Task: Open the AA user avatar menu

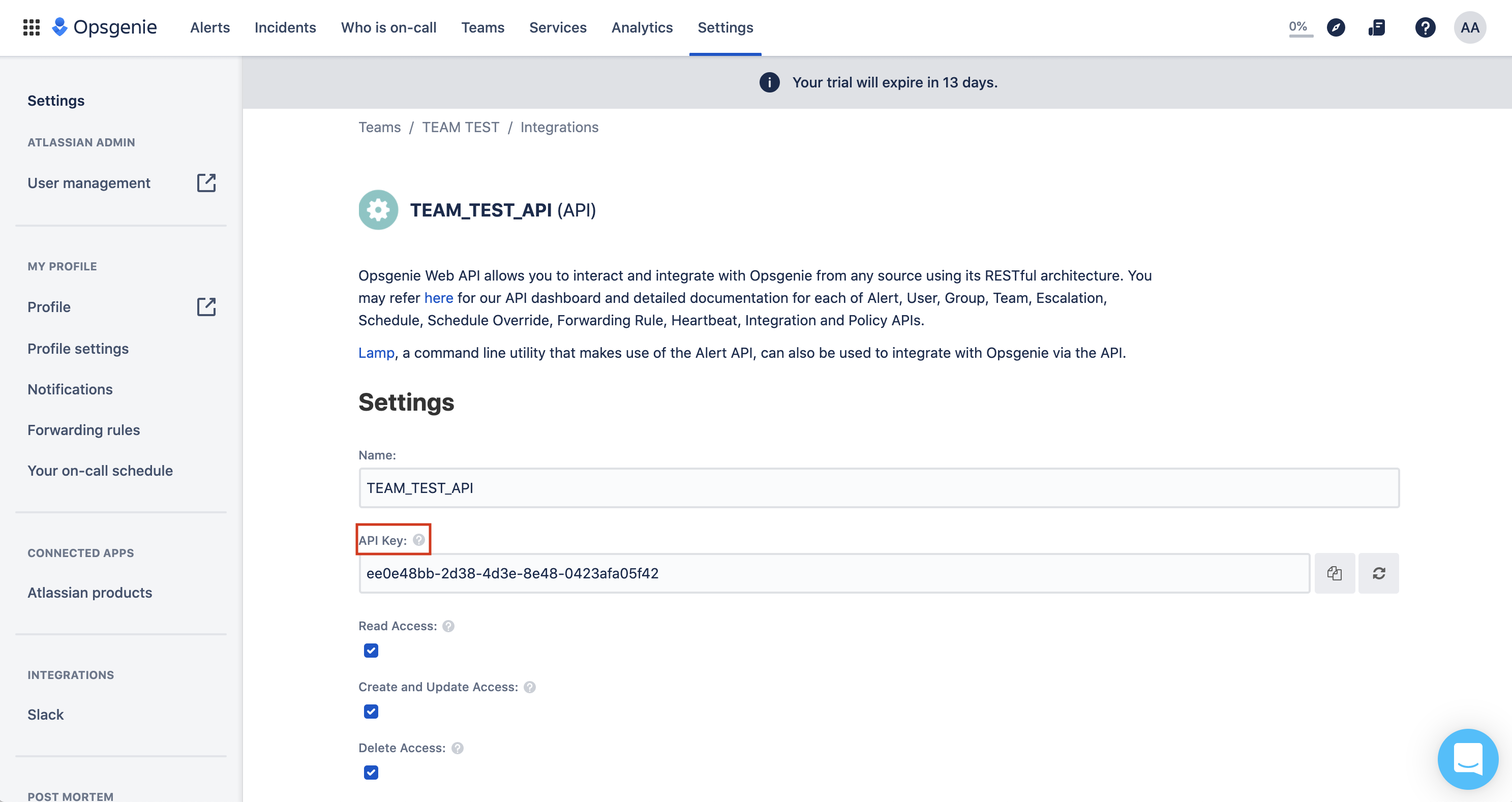Action: click(x=1470, y=27)
